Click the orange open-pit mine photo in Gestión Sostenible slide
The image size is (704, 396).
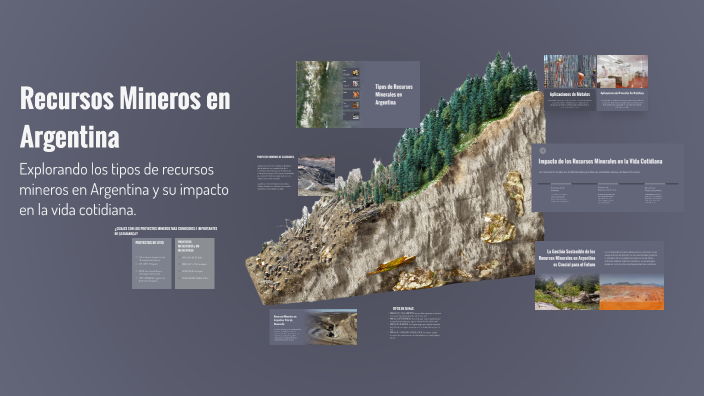pyautogui.click(x=632, y=292)
